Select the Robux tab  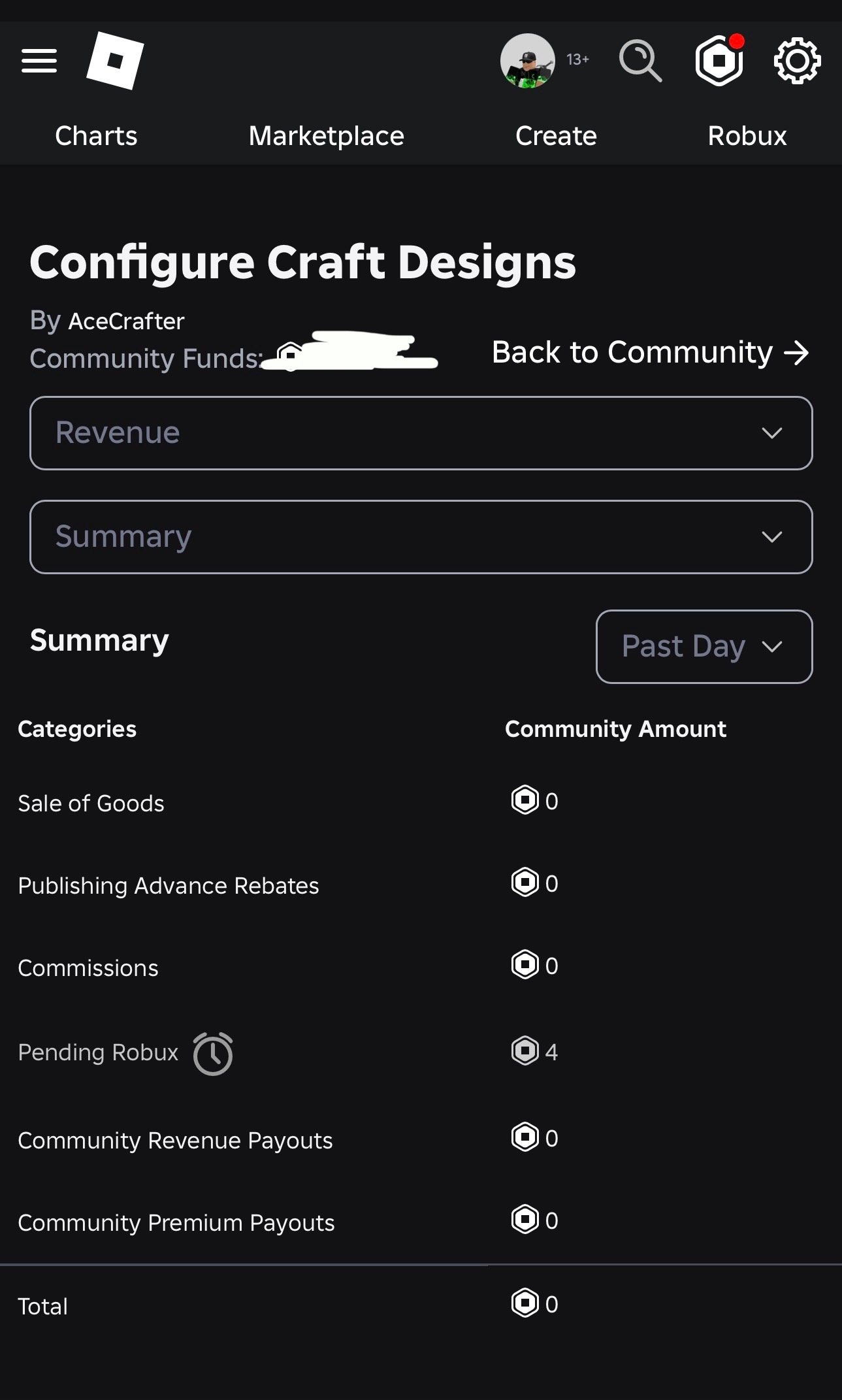(747, 136)
